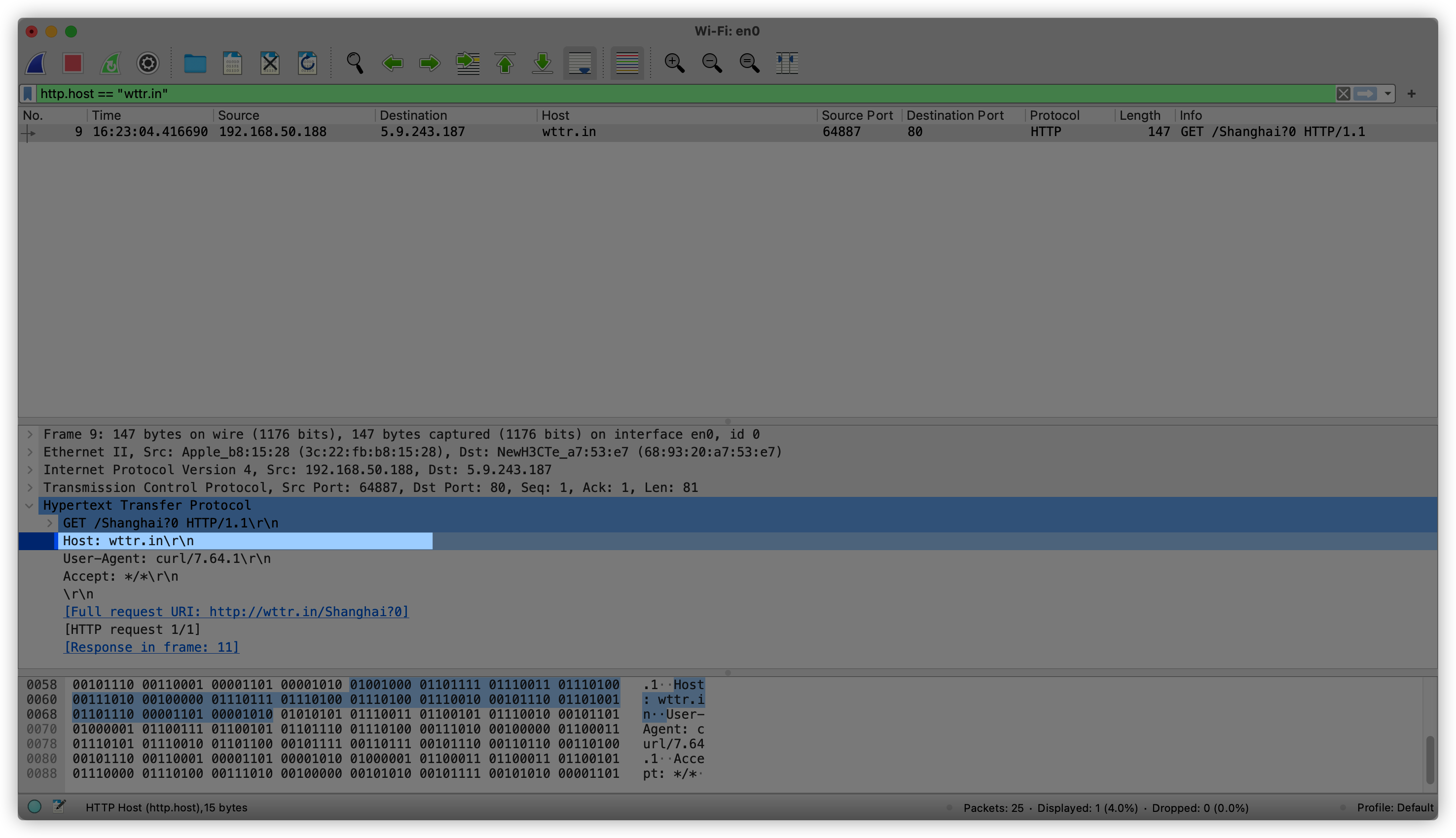
Task: Start capturing packets with shark fin icon
Action: tap(36, 63)
